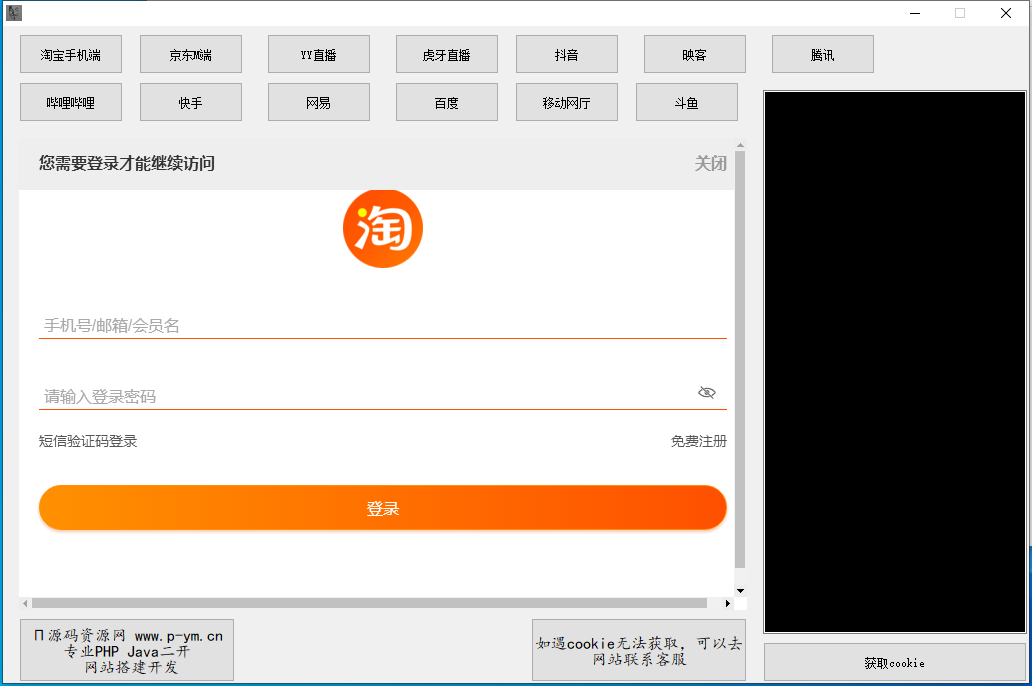The width and height of the screenshot is (1032, 686).
Task: Click inside the black cookie output box
Action: pyautogui.click(x=895, y=362)
